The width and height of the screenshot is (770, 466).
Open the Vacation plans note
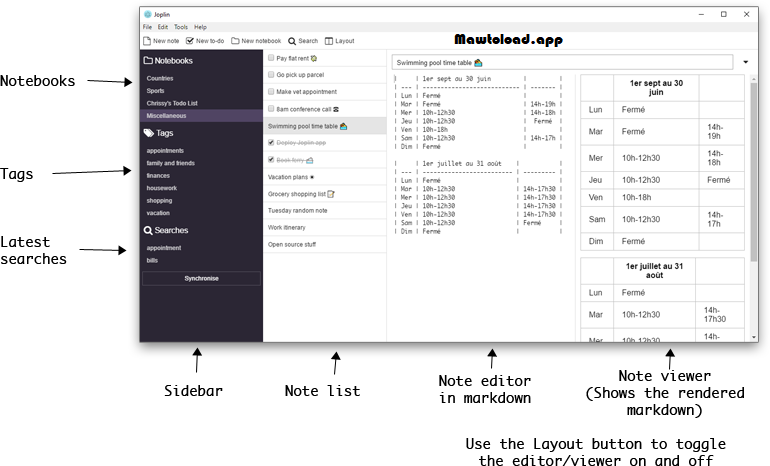tap(325, 177)
